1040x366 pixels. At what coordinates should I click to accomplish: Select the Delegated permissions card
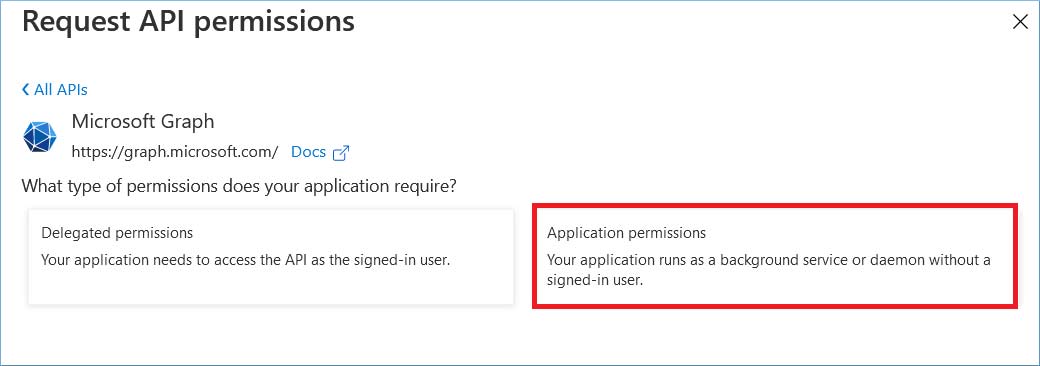(x=271, y=257)
